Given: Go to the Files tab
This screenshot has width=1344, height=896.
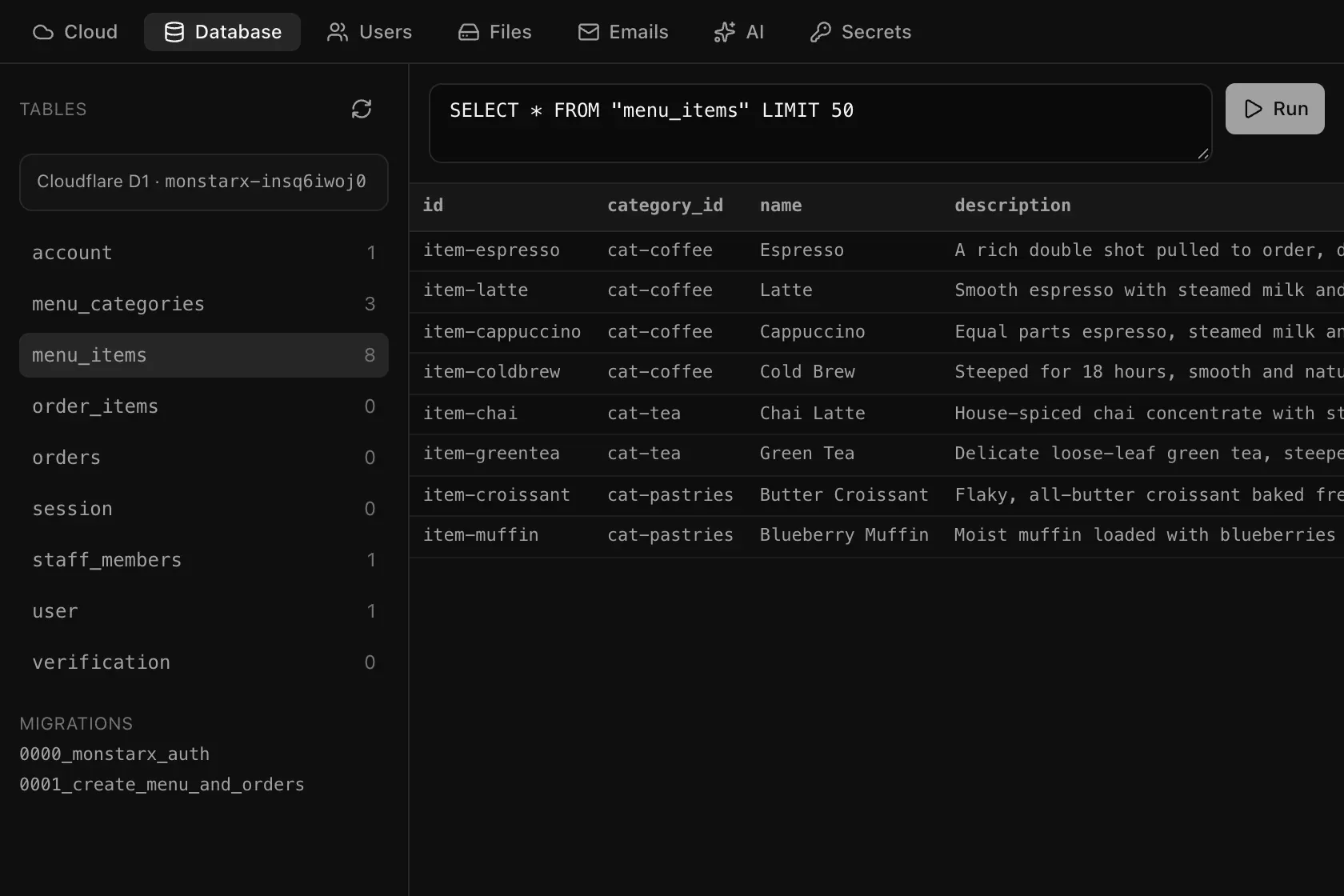Looking at the screenshot, I should pos(495,32).
